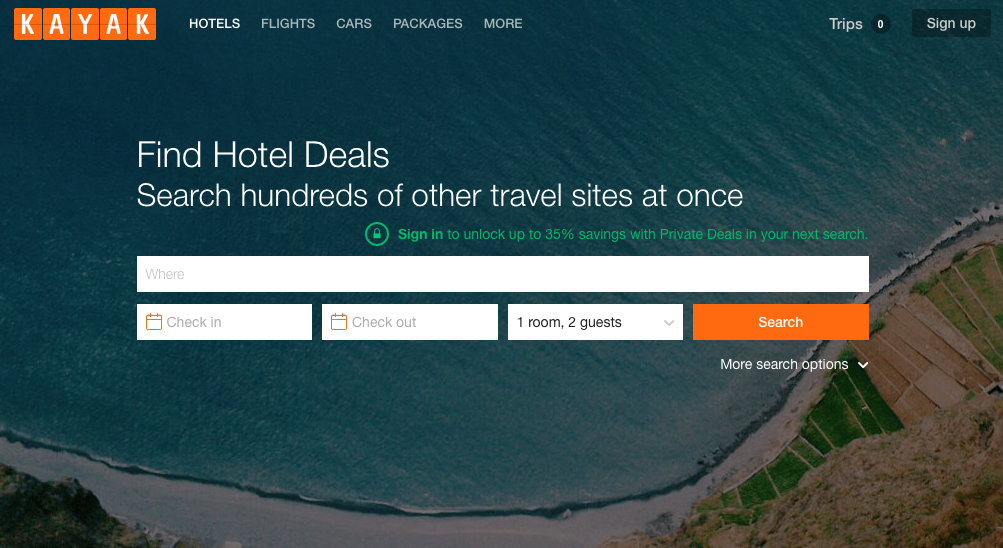Viewport: 1003px width, 548px height.
Task: Open the CARS section
Action: [x=354, y=24]
